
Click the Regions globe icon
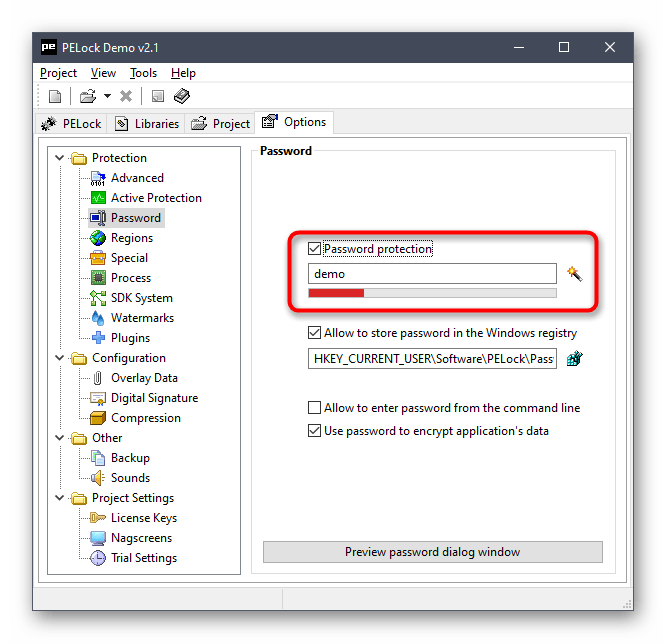(98, 238)
